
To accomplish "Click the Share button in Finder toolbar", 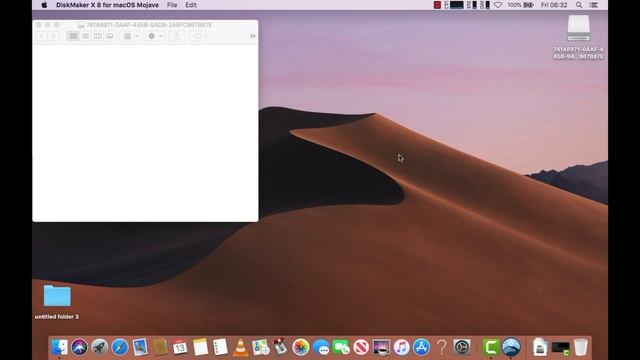I will pos(177,36).
